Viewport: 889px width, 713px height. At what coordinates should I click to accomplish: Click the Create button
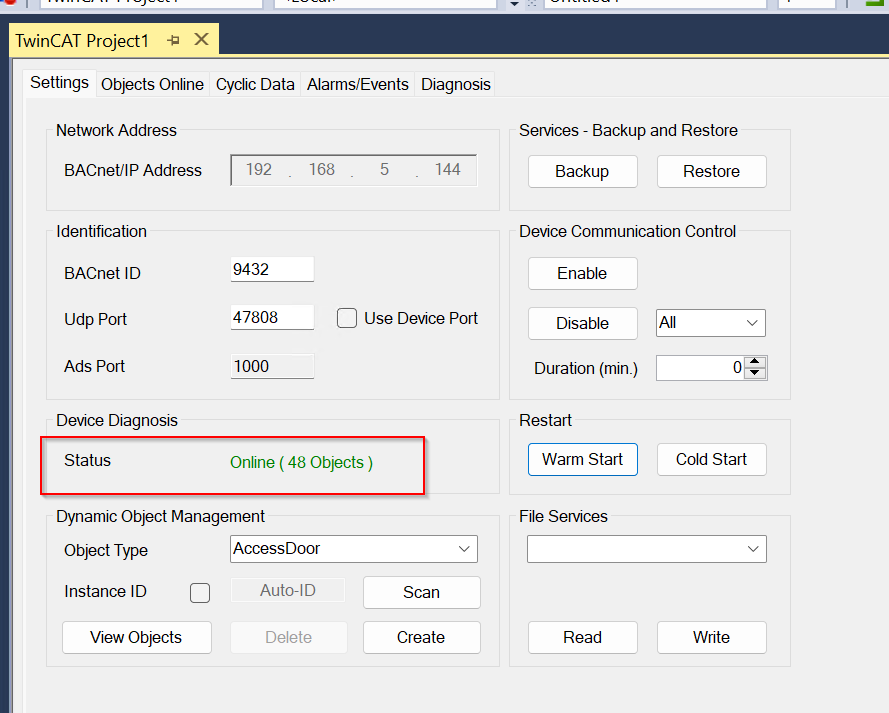tap(421, 637)
